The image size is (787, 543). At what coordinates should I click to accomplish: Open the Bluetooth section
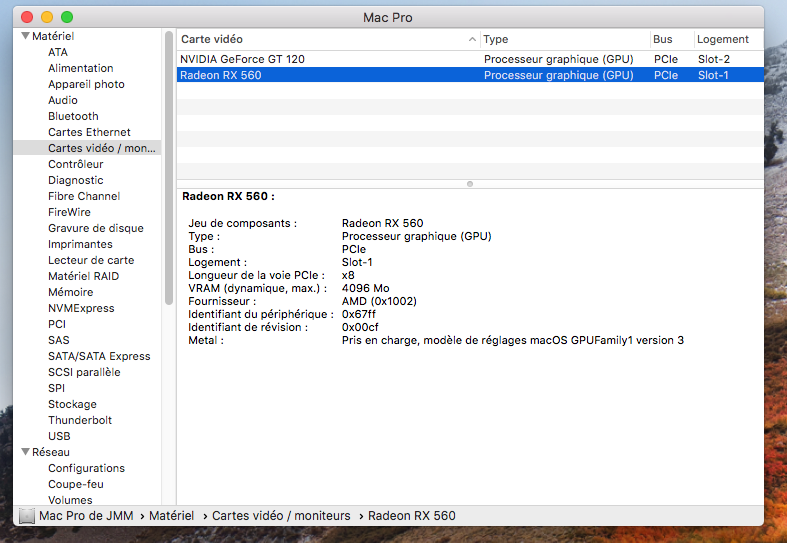73,116
